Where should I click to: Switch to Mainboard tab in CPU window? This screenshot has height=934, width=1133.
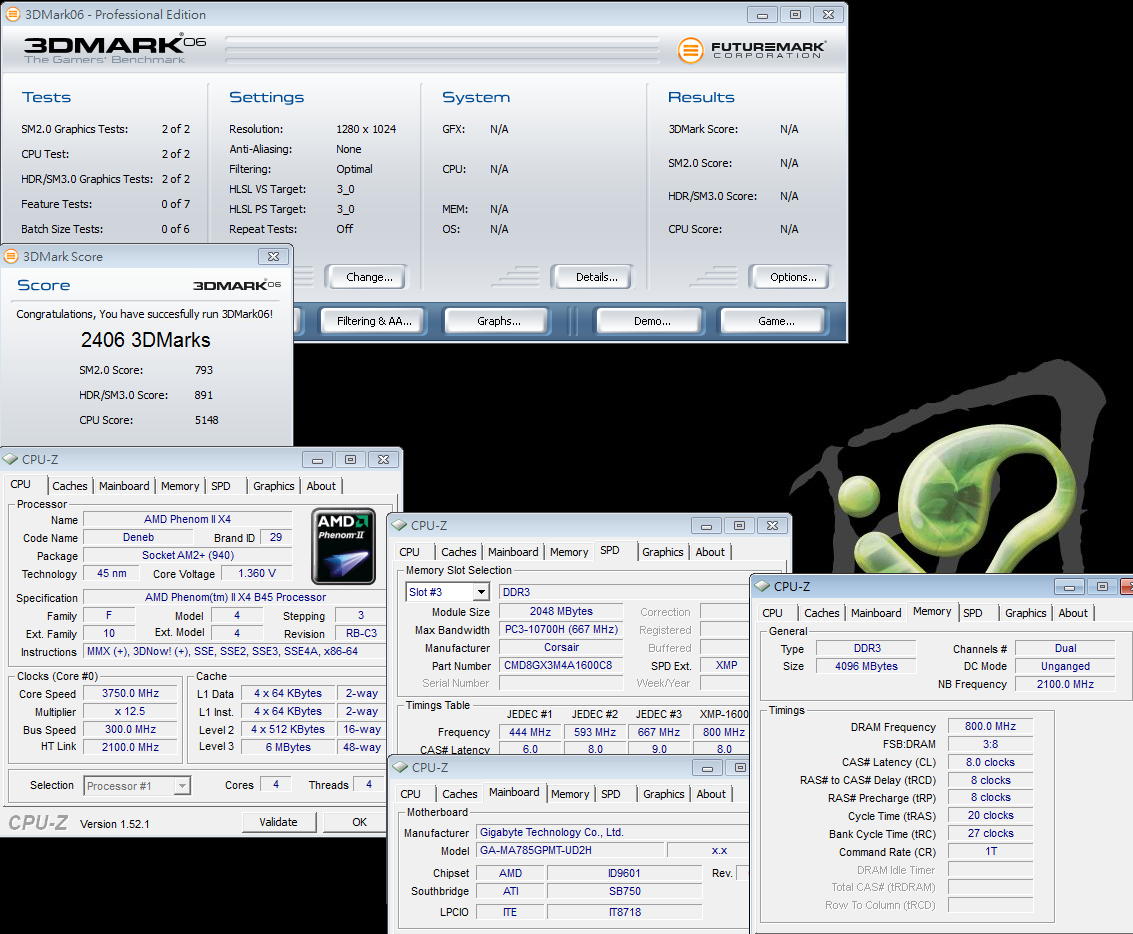click(124, 486)
